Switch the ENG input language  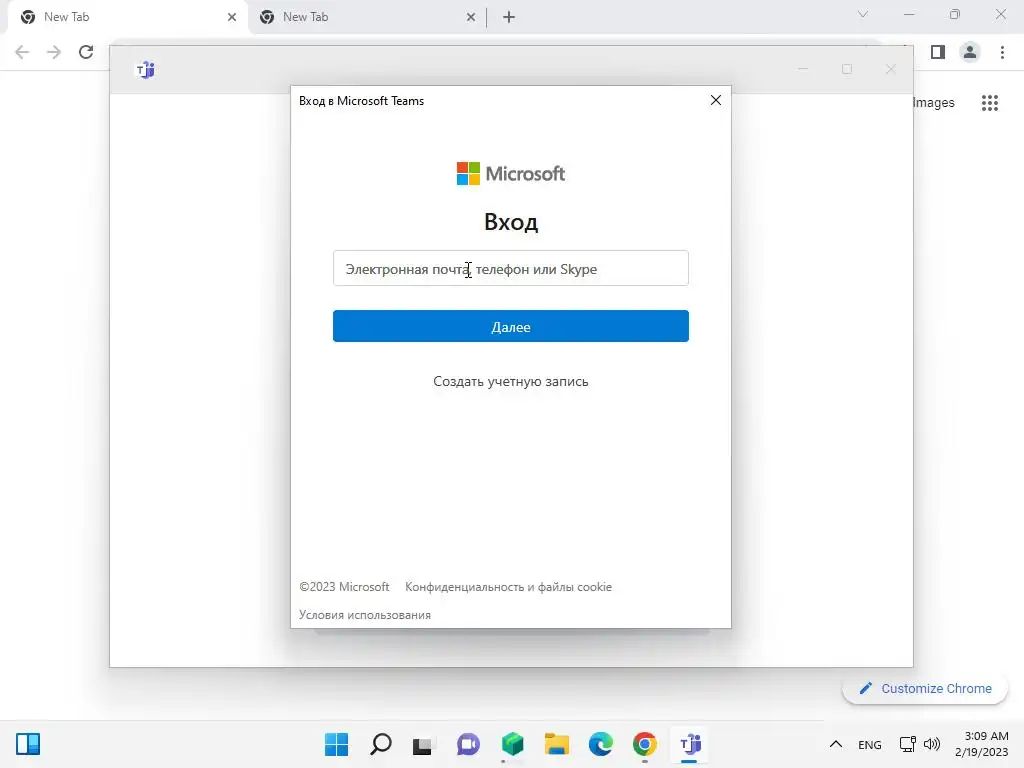(869, 744)
